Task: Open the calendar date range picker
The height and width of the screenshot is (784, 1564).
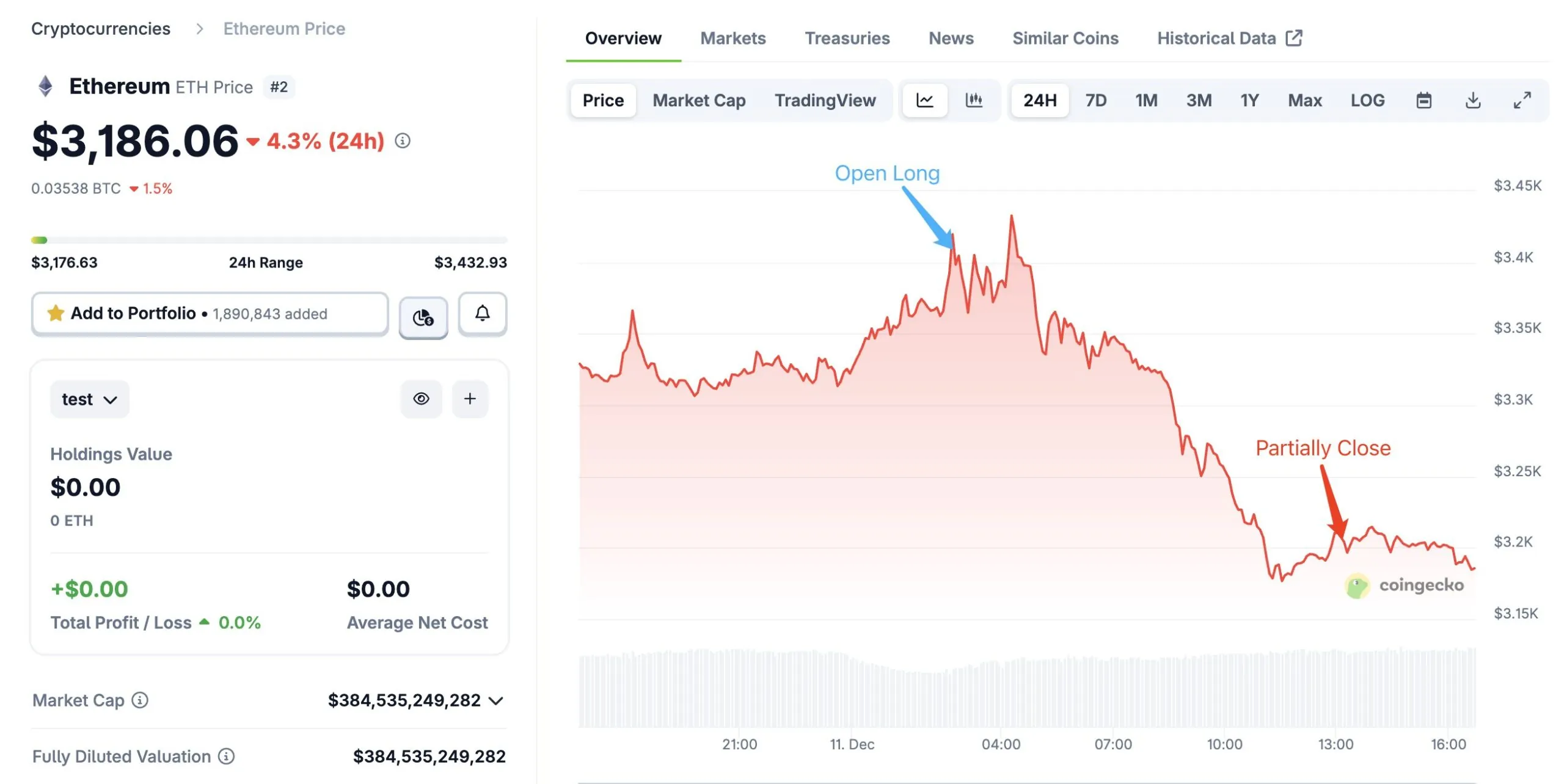Action: pos(1423,100)
